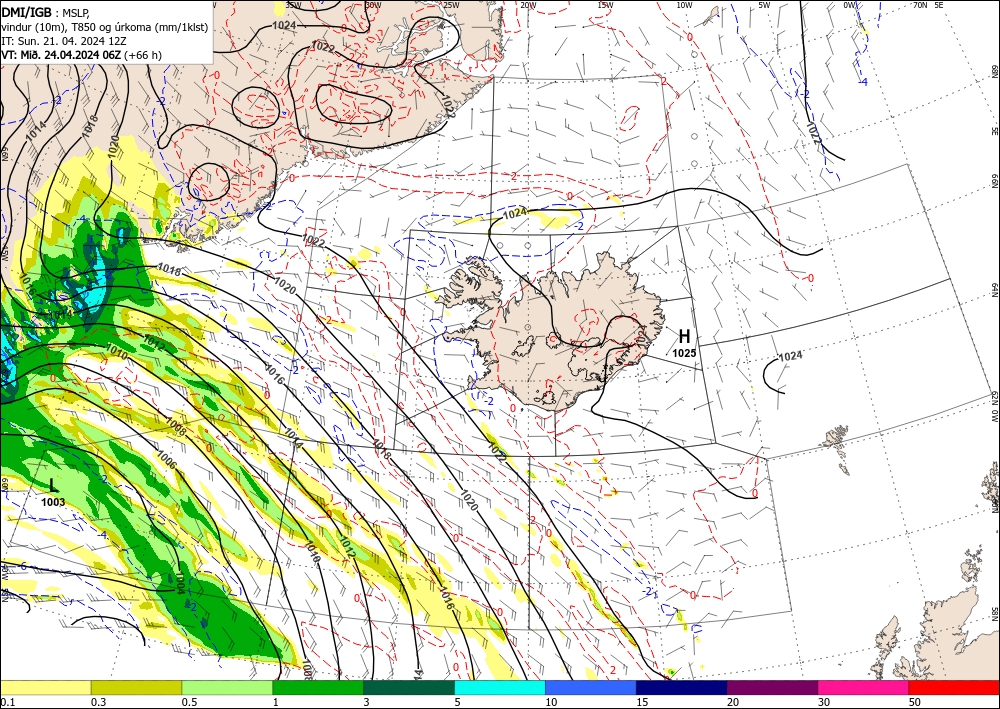Click the 20W longitude label at the top
The image size is (1000, 709).
527,5
